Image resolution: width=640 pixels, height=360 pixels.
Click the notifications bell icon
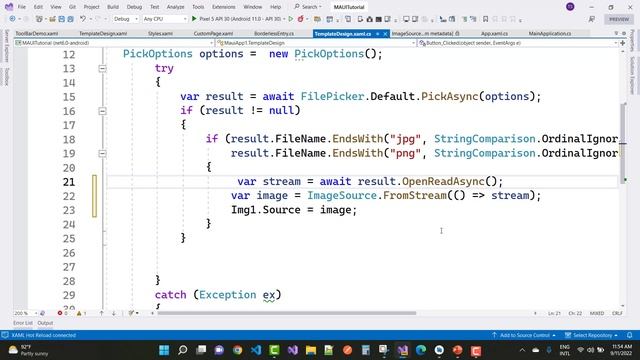(629, 335)
